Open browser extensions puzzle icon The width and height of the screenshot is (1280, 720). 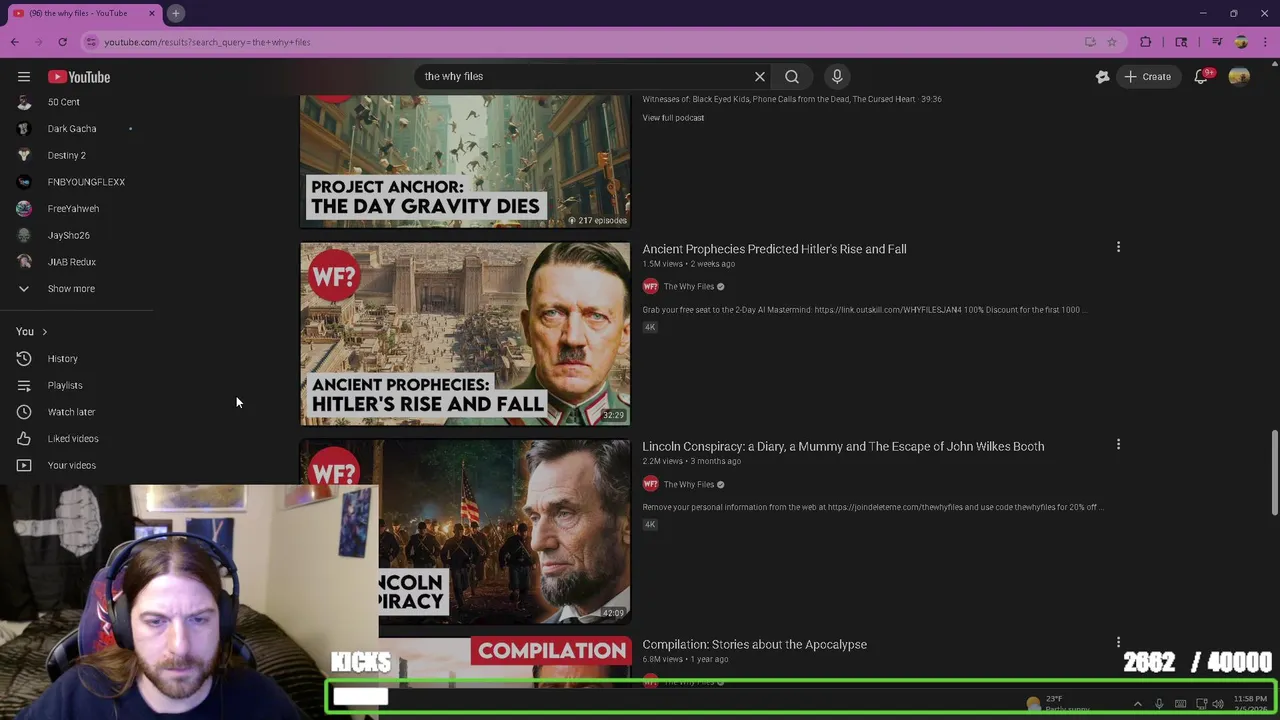tap(1146, 42)
